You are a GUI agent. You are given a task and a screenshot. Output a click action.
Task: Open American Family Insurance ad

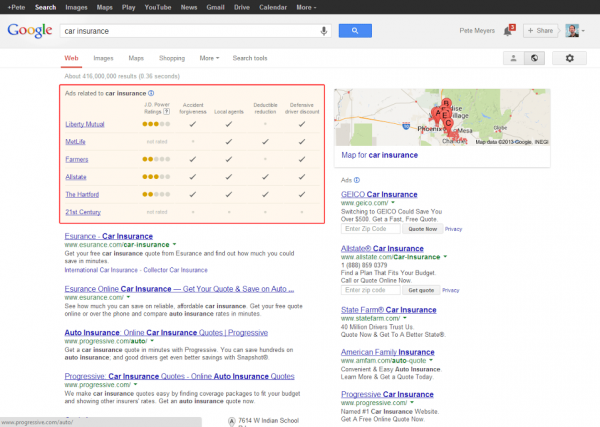point(388,352)
